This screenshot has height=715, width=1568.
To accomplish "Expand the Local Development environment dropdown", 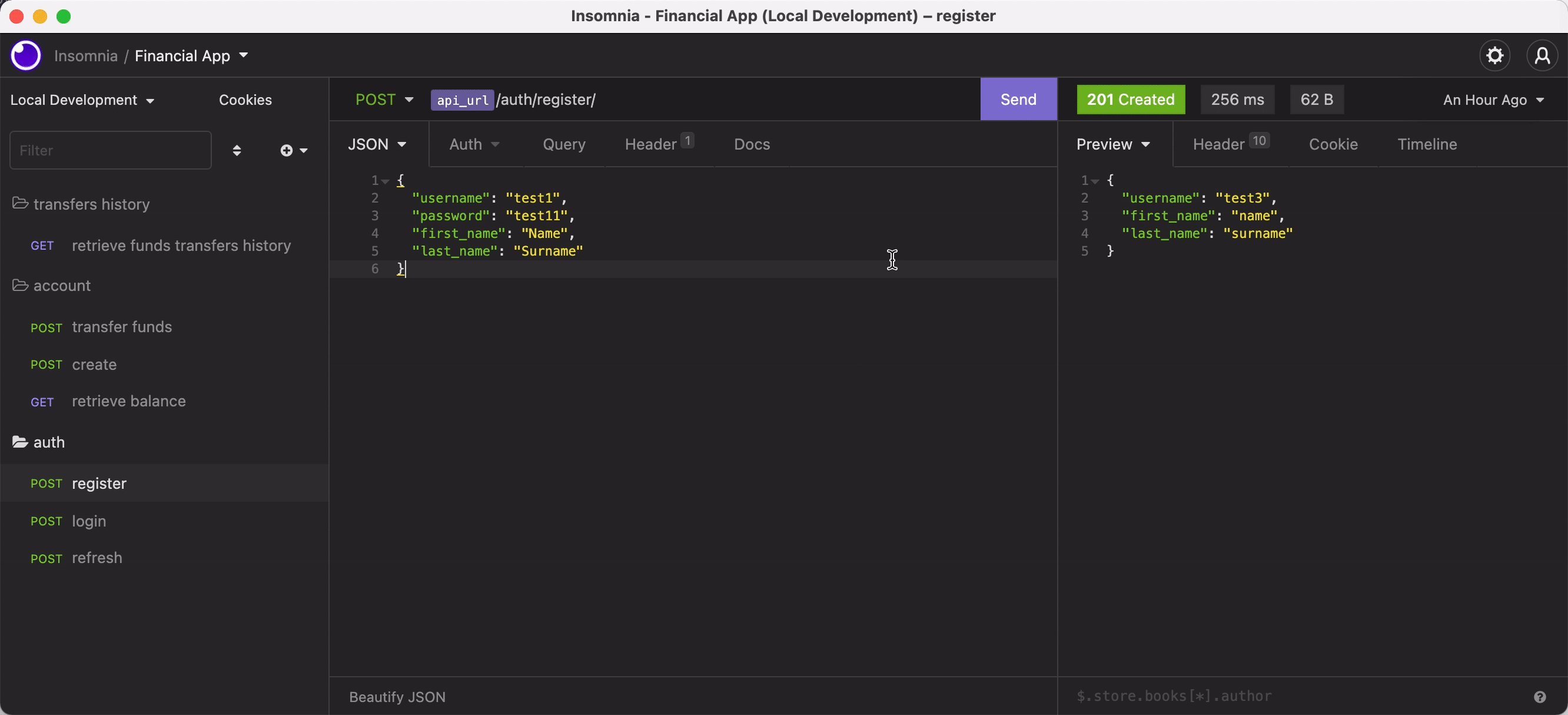I will coord(82,100).
